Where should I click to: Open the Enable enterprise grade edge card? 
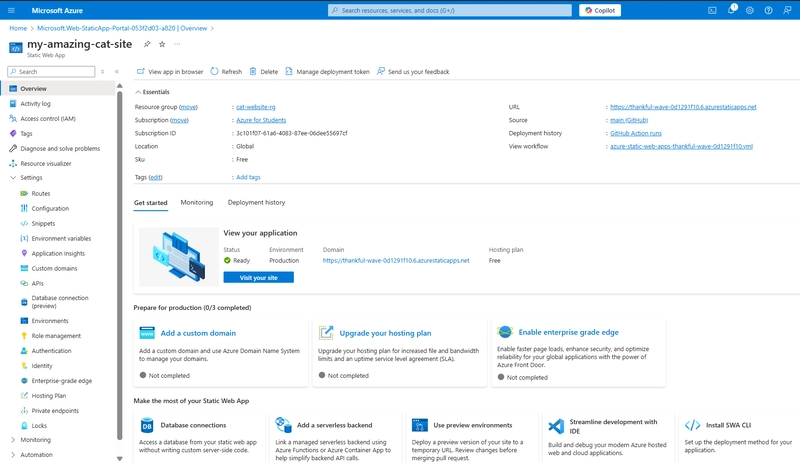tap(579, 353)
